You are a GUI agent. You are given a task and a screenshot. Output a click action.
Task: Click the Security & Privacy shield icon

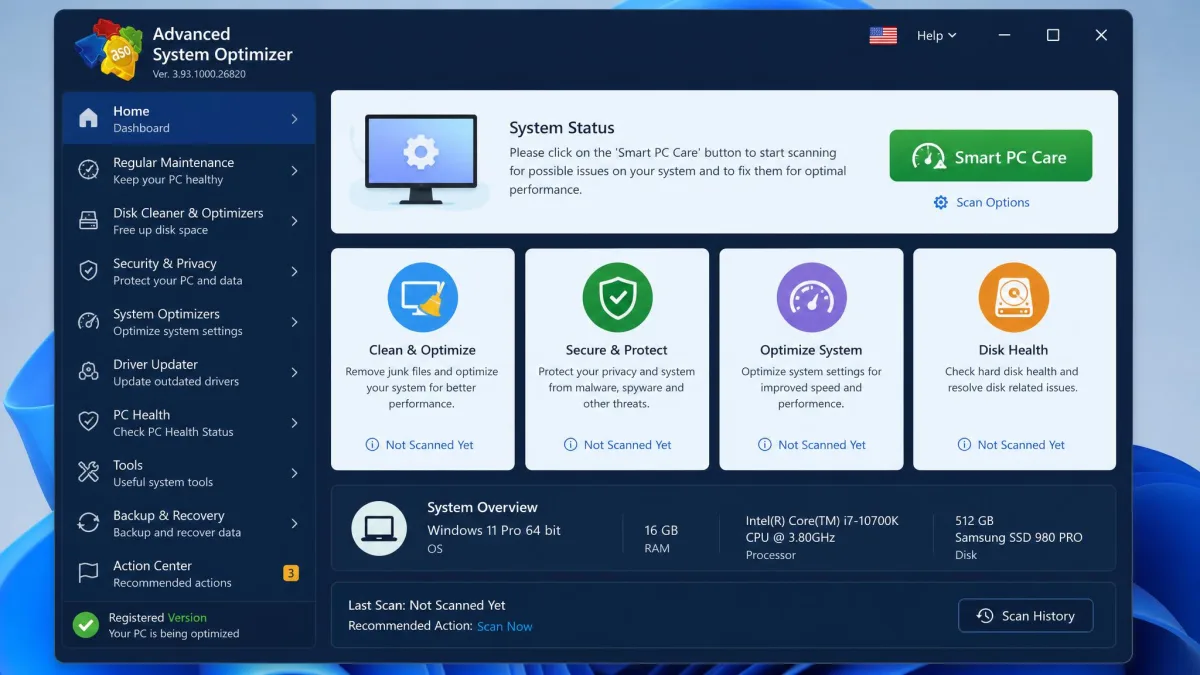pos(89,271)
